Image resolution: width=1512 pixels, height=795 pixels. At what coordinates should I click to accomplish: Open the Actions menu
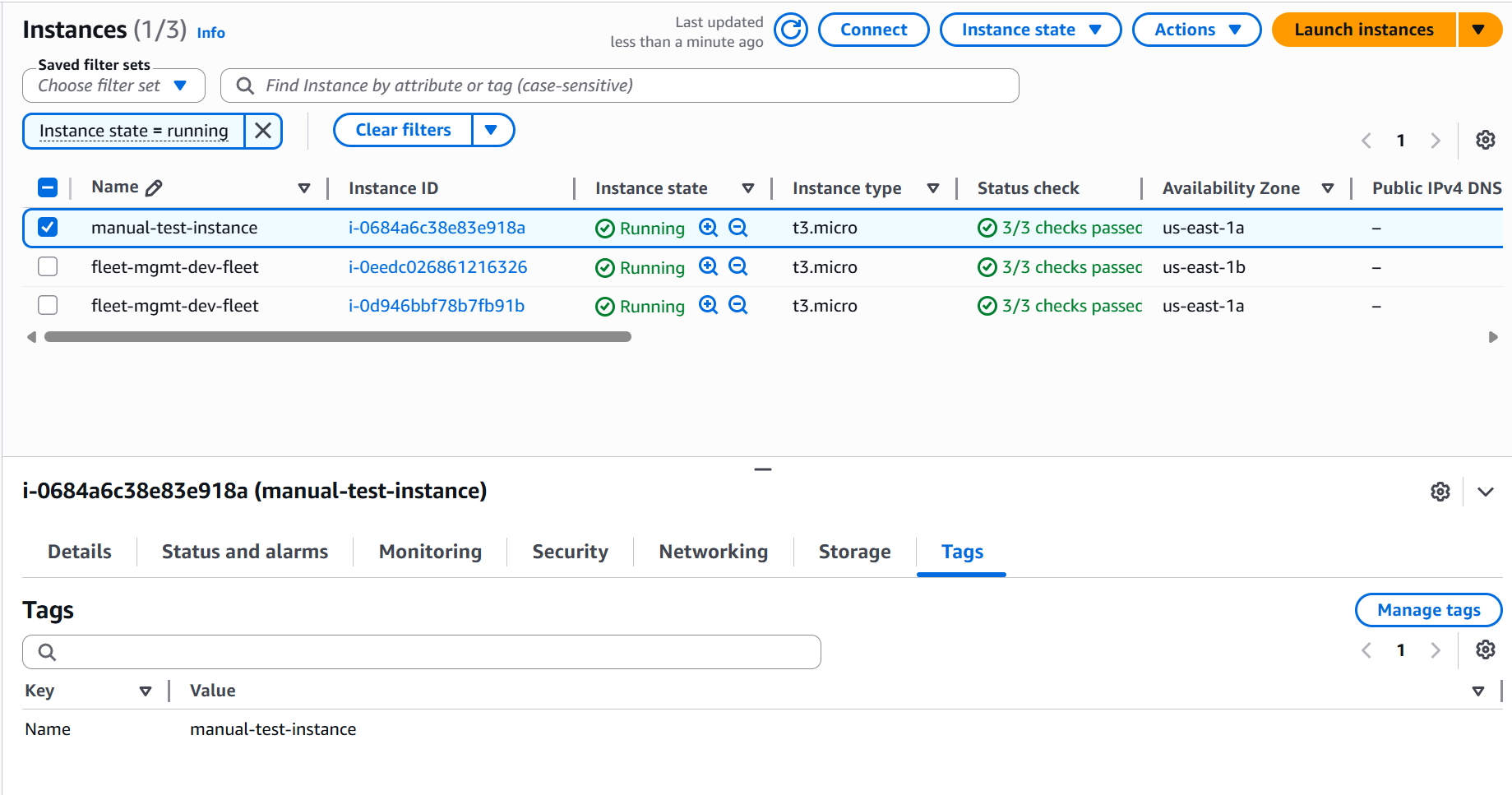[x=1196, y=30]
